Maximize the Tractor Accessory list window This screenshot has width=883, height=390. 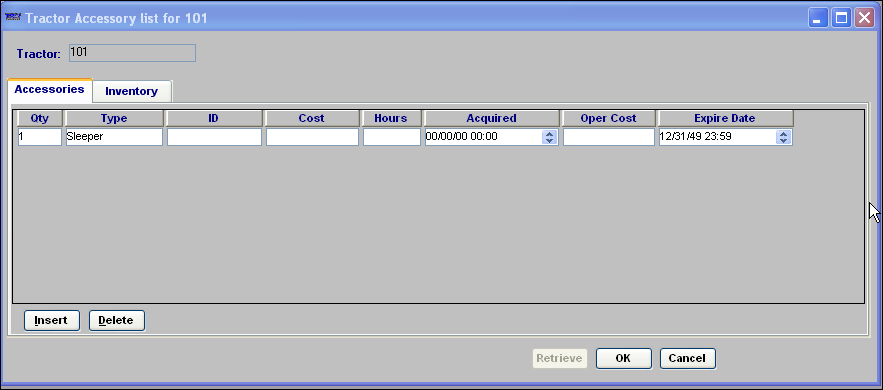[x=841, y=18]
